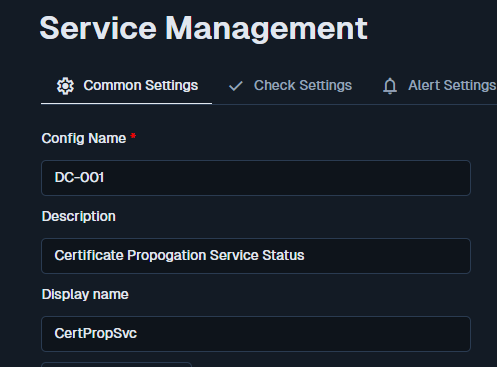Click the Config Name label
This screenshot has width=497, height=367.
click(x=84, y=138)
